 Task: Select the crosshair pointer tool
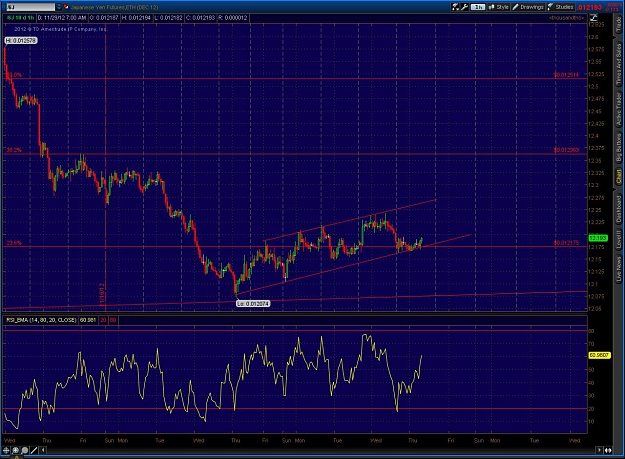pos(6,450)
